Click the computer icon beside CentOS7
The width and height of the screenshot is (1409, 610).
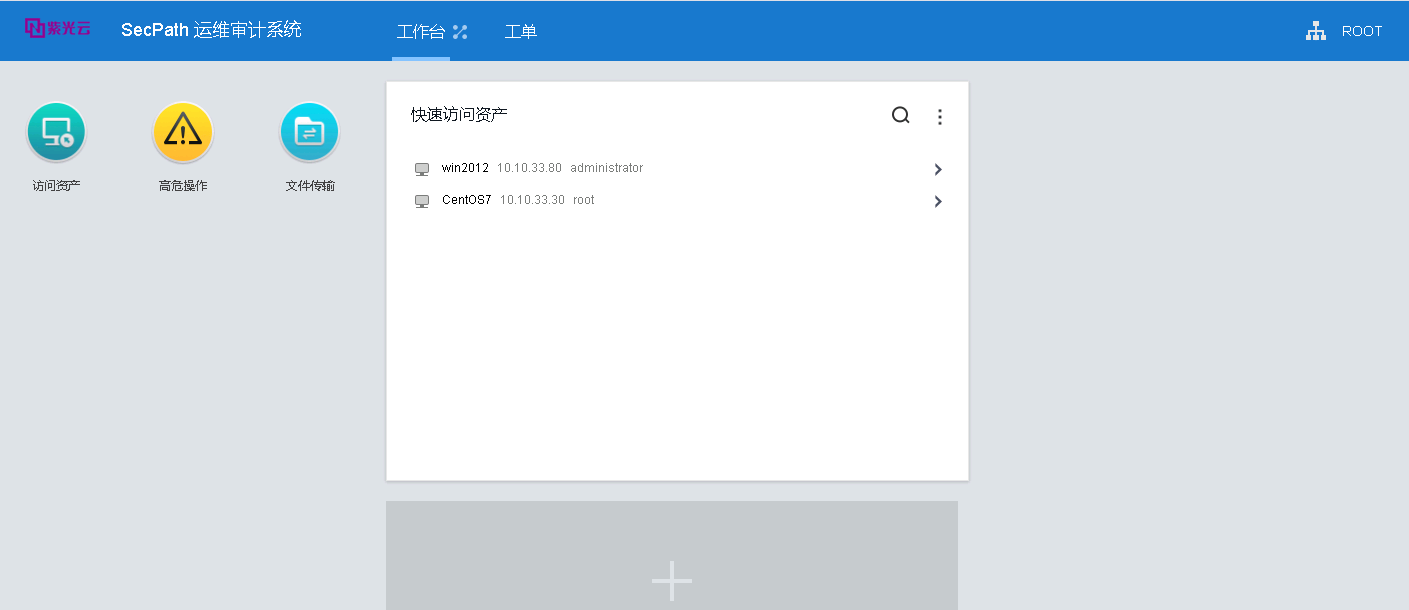pos(422,201)
